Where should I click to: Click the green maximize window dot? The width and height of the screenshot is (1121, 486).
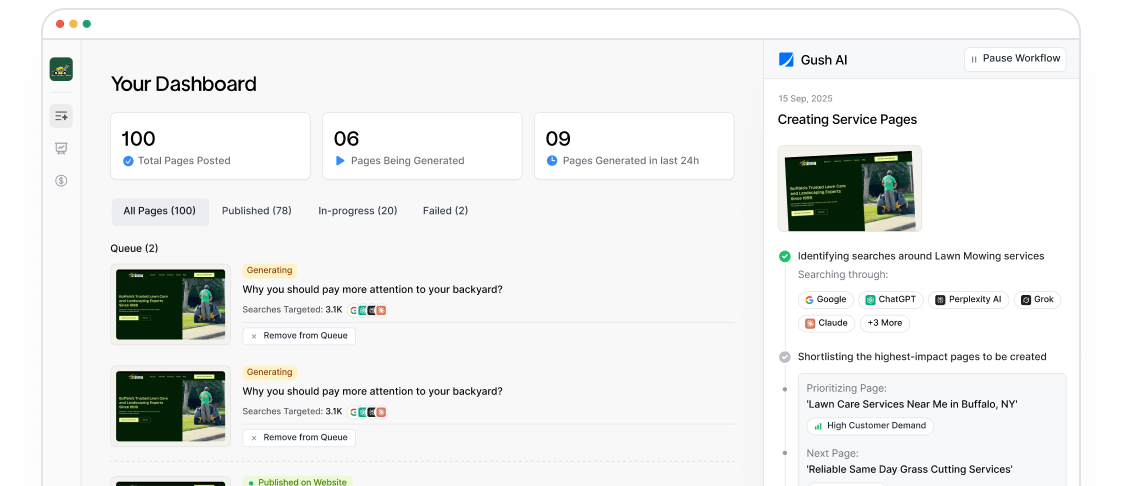pyautogui.click(x=87, y=24)
